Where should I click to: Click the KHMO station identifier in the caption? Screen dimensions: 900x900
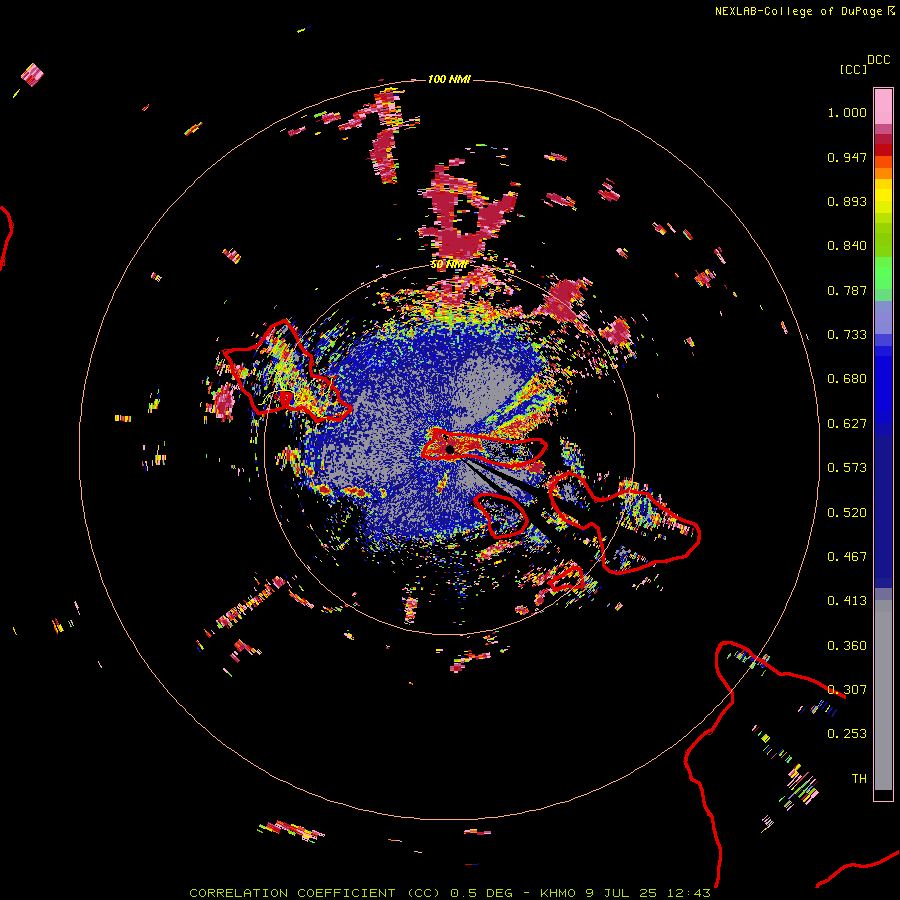557,893
